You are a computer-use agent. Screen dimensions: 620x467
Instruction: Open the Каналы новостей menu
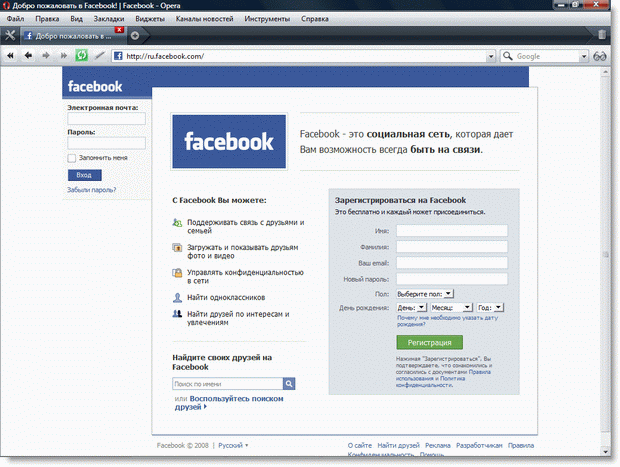204,19
